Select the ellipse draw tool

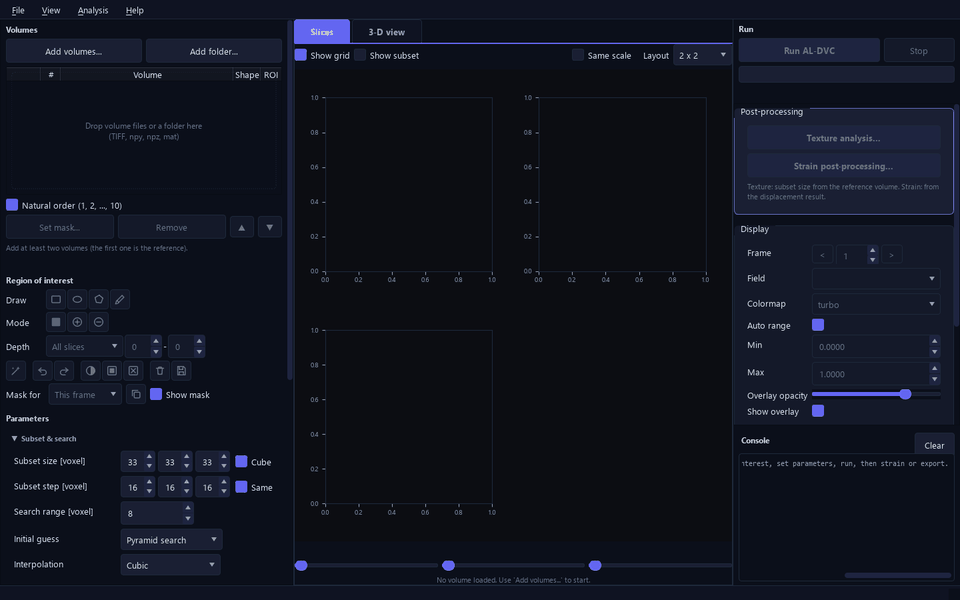pyautogui.click(x=77, y=299)
